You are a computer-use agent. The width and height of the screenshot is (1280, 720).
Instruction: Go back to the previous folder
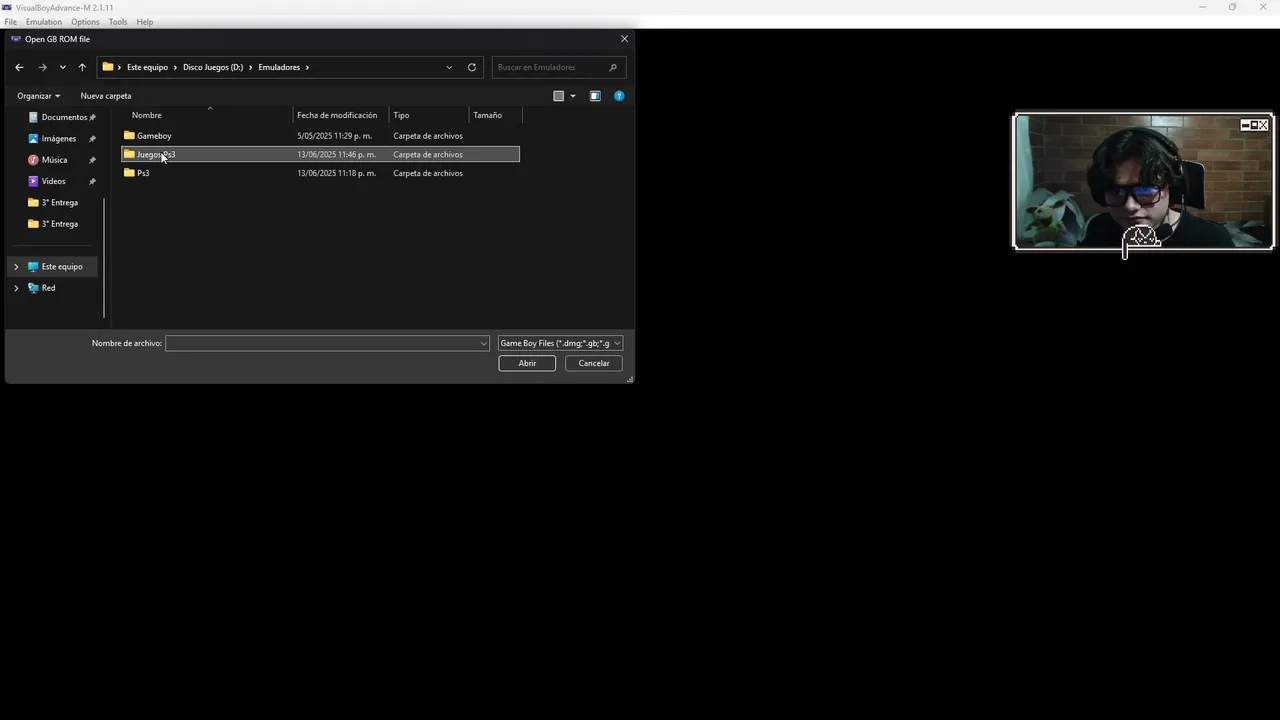[19, 67]
